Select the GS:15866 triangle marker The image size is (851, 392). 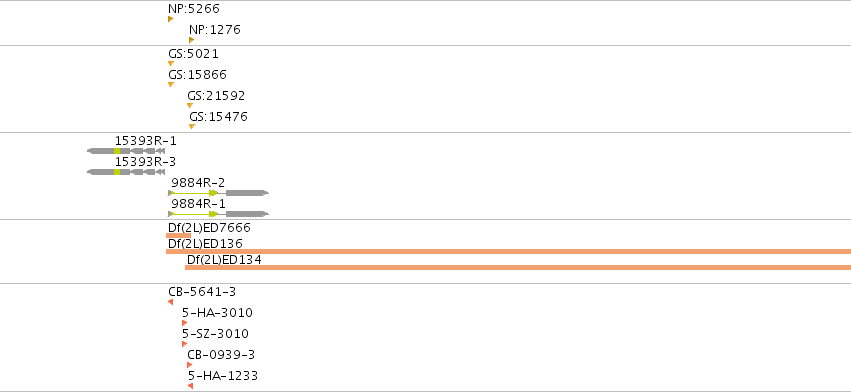[171, 84]
